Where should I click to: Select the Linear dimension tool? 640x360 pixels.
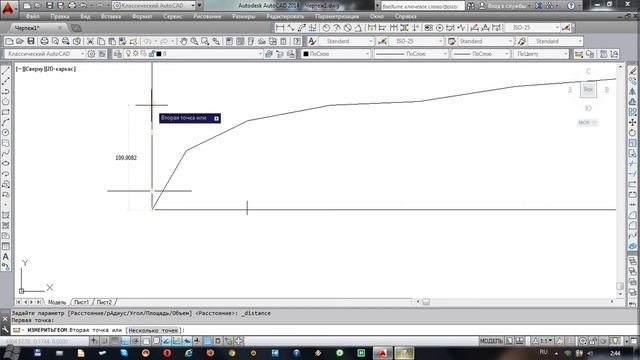[280, 28]
